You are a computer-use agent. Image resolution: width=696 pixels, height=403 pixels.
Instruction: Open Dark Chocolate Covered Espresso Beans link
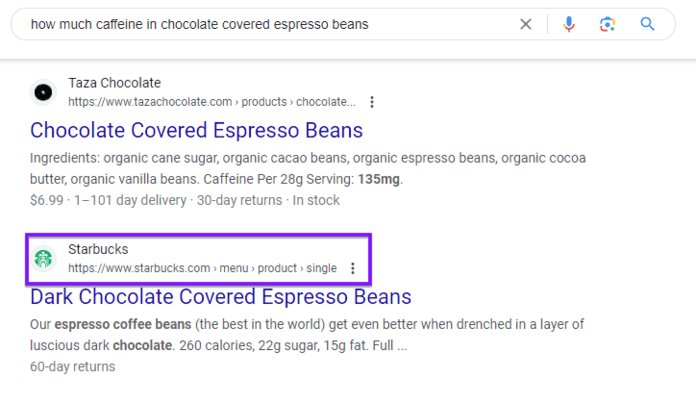(x=221, y=296)
